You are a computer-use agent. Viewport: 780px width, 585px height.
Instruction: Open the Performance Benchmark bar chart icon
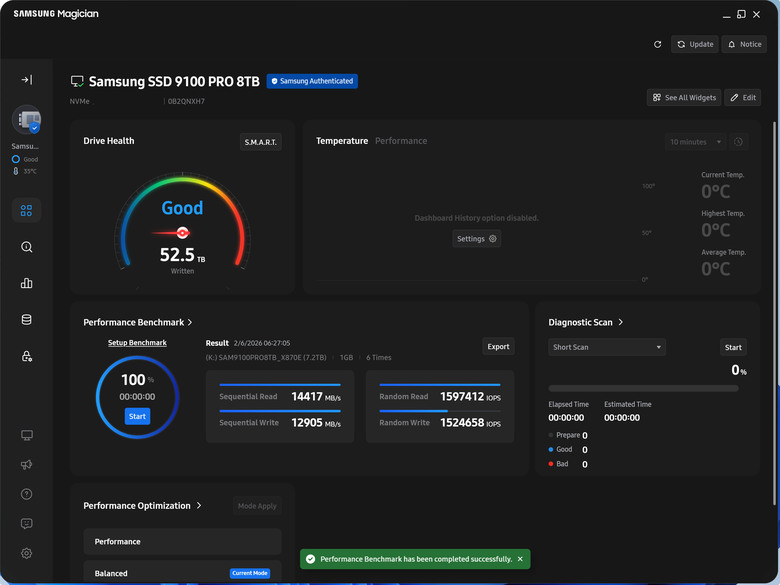pyautogui.click(x=26, y=283)
